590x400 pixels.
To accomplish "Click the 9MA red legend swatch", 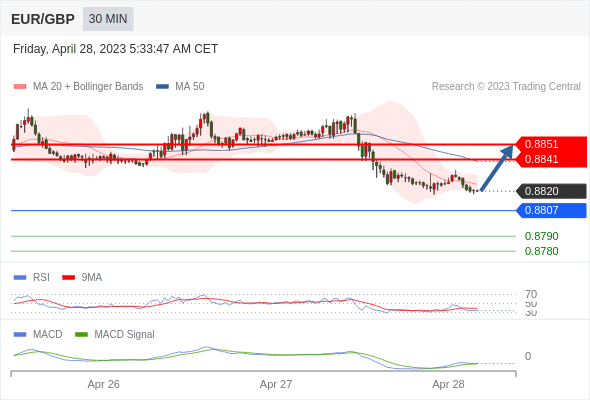I will coord(68,278).
